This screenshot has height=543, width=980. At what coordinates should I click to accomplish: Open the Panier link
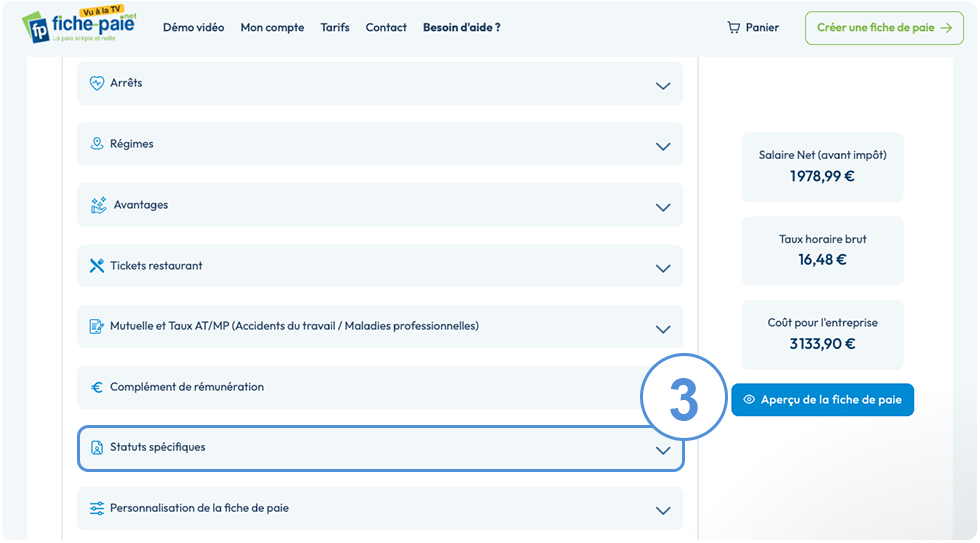pyautogui.click(x=753, y=27)
